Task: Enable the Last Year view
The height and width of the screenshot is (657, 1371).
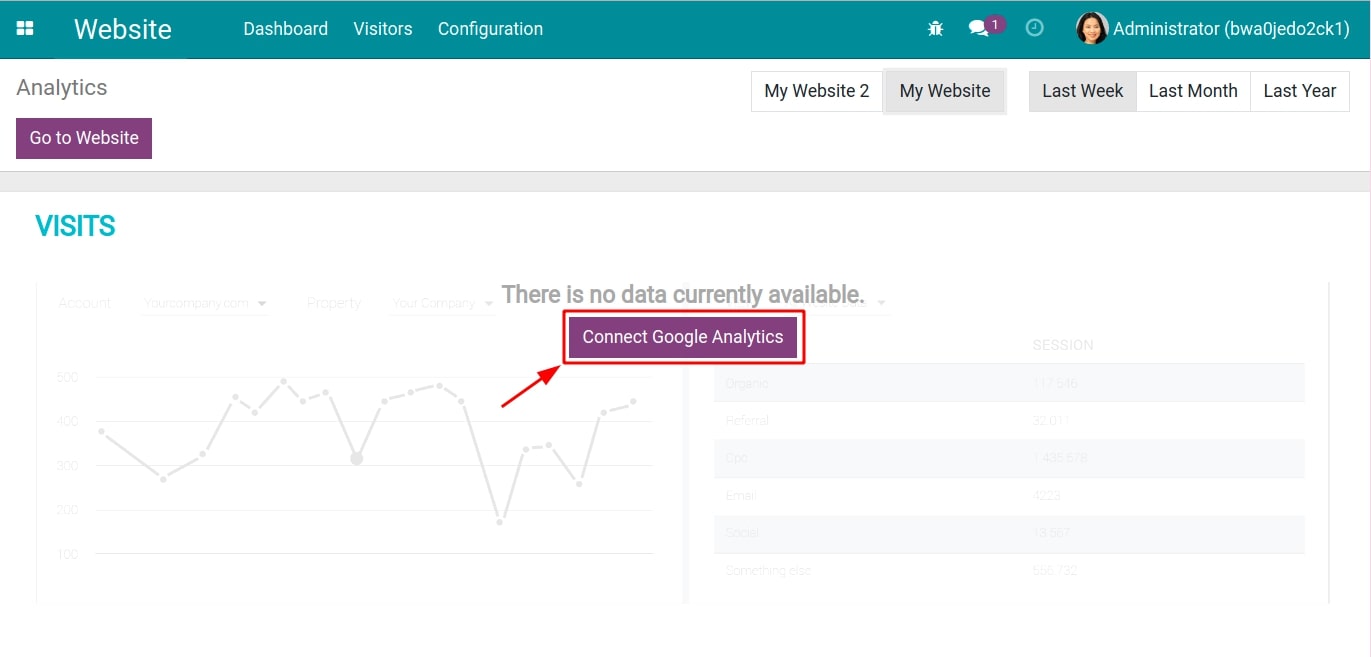Action: coord(1299,90)
